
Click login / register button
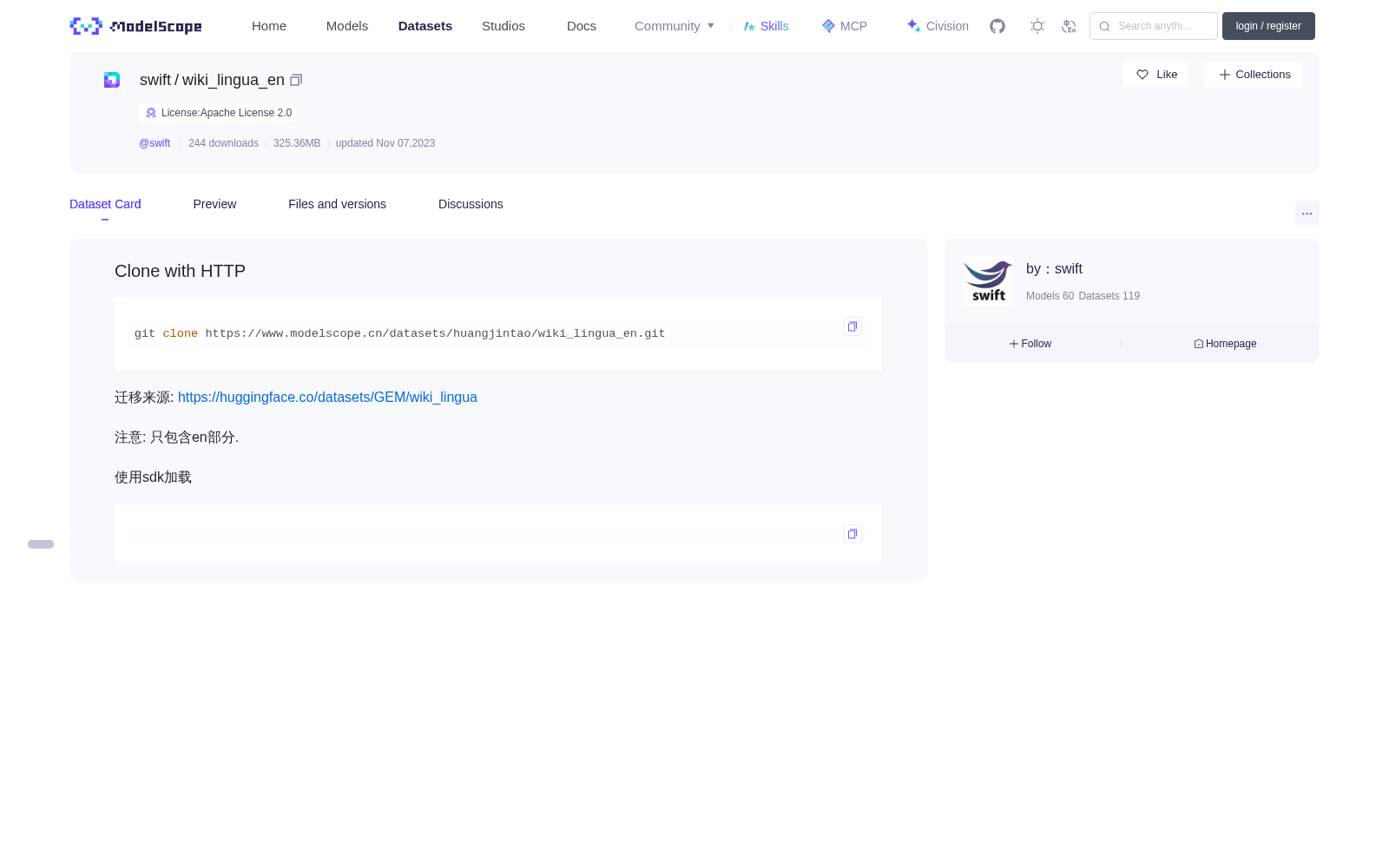coord(1268,26)
